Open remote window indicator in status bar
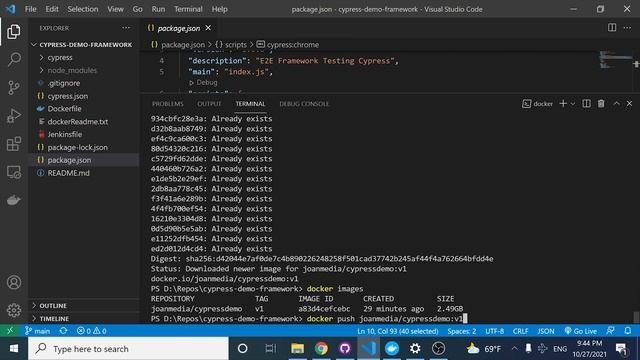The image size is (640, 360). (10, 331)
